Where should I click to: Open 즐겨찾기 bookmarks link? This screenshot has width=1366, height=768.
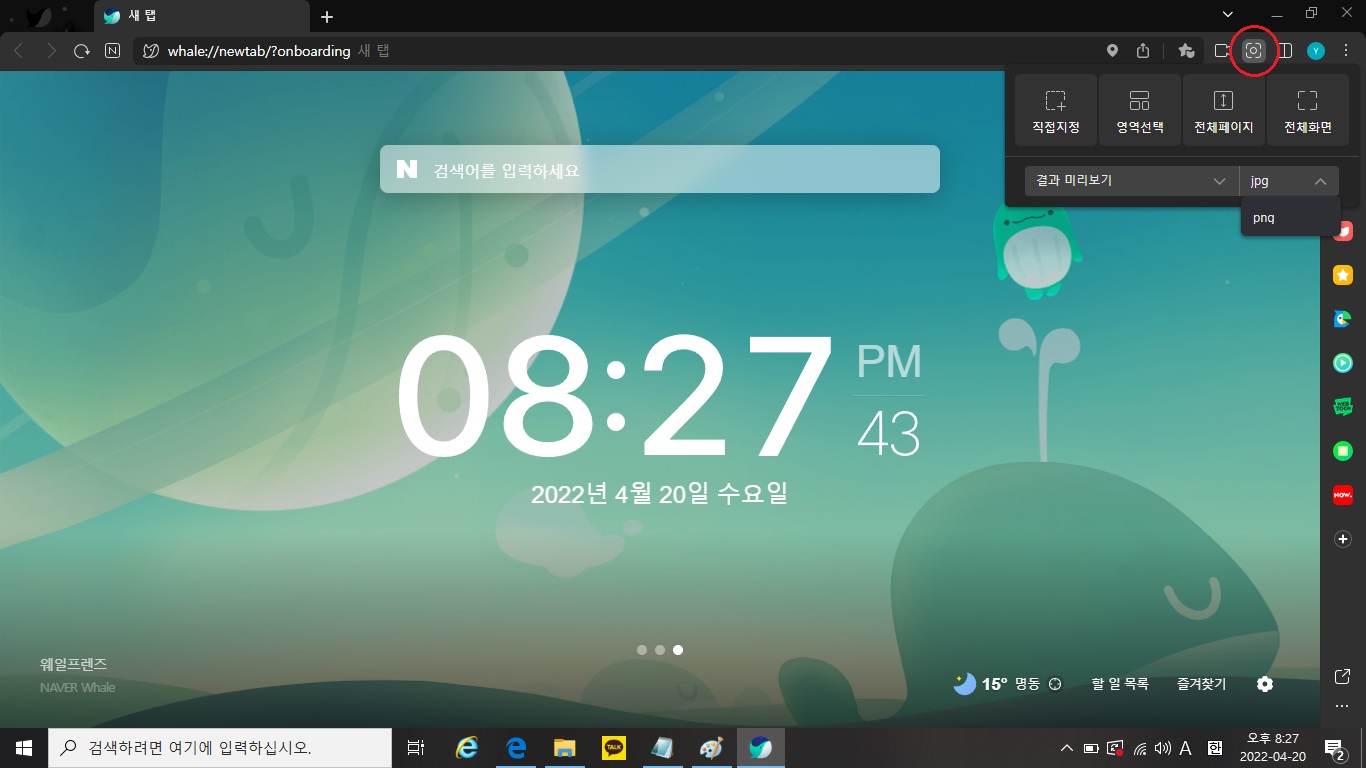tap(1201, 684)
